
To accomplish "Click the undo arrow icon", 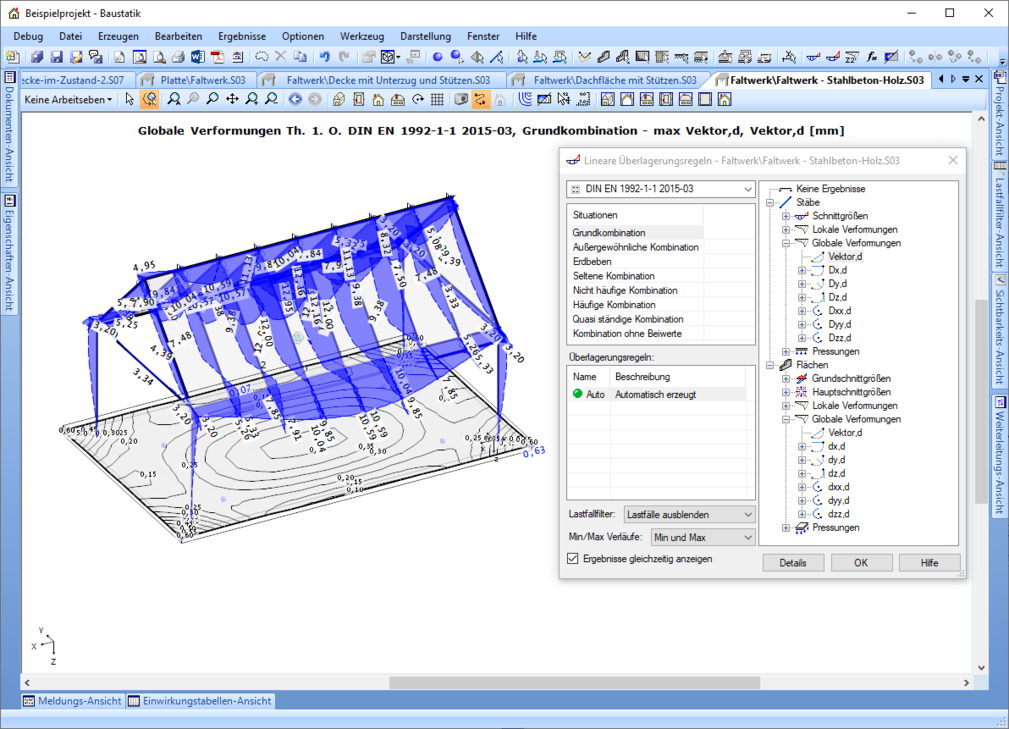I will coord(325,57).
